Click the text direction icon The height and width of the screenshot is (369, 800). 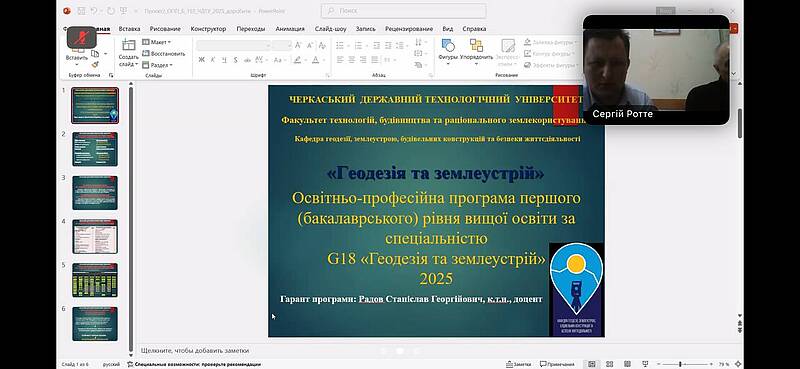[419, 42]
